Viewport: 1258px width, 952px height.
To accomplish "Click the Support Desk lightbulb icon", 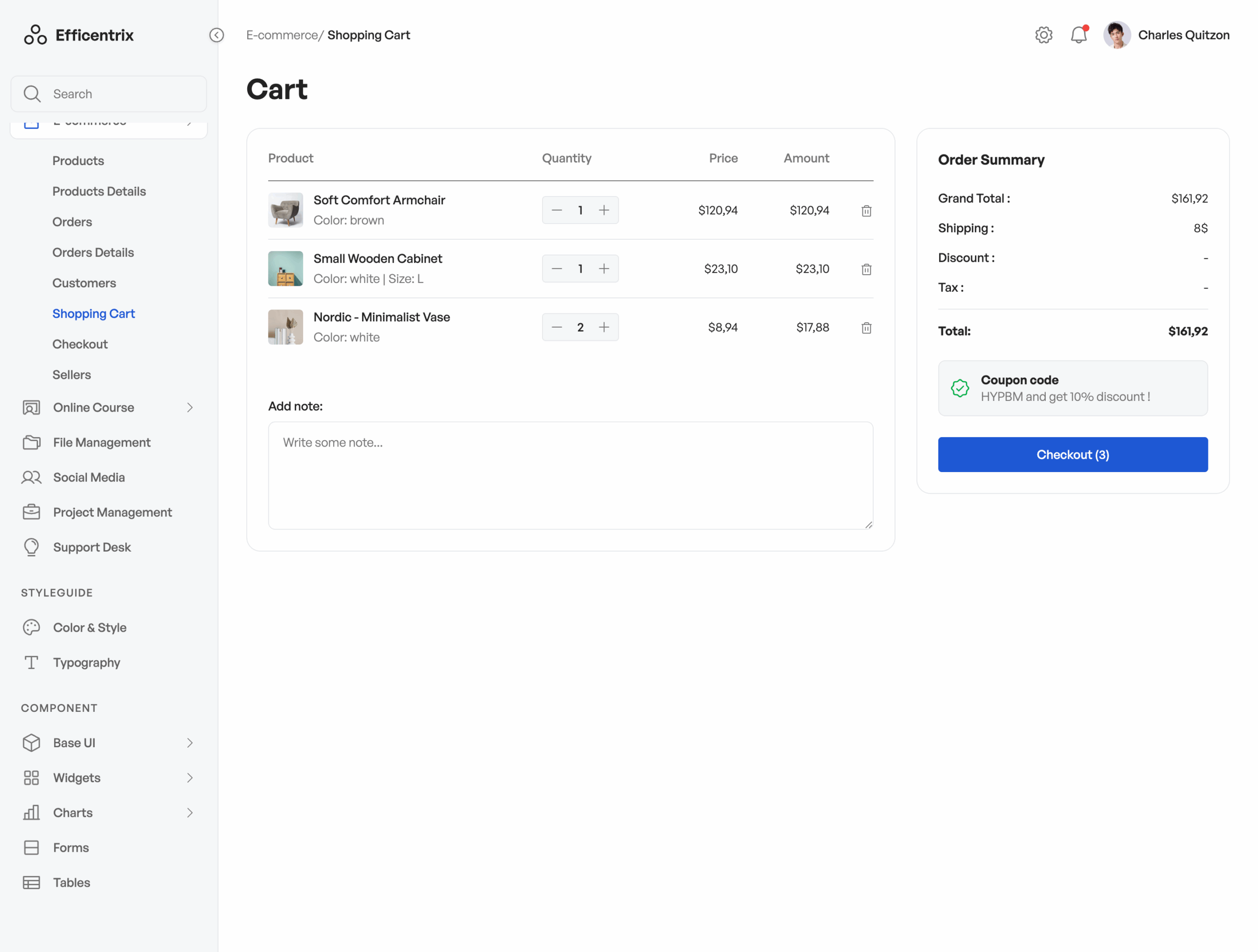I will [x=31, y=547].
